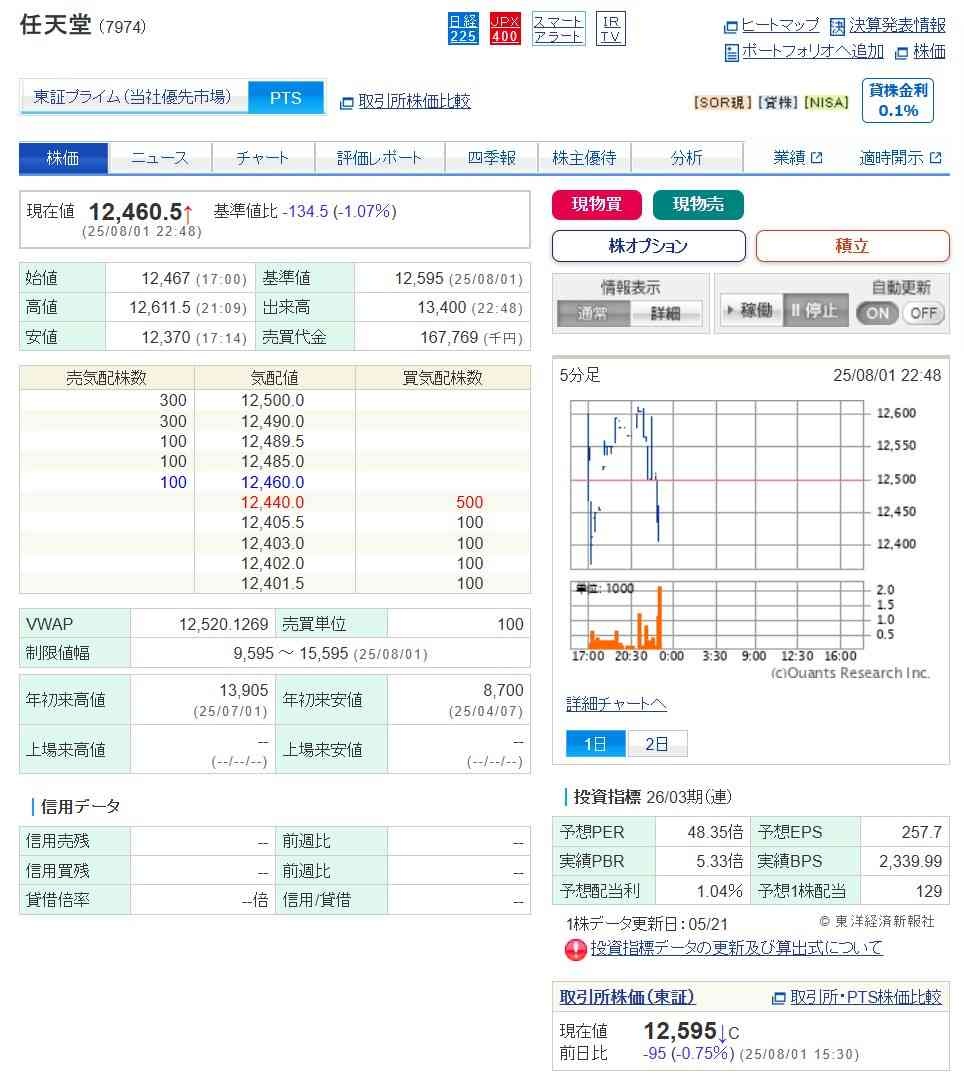Click the bid price 12,401.5
964x1086 pixels.
[x=272, y=583]
